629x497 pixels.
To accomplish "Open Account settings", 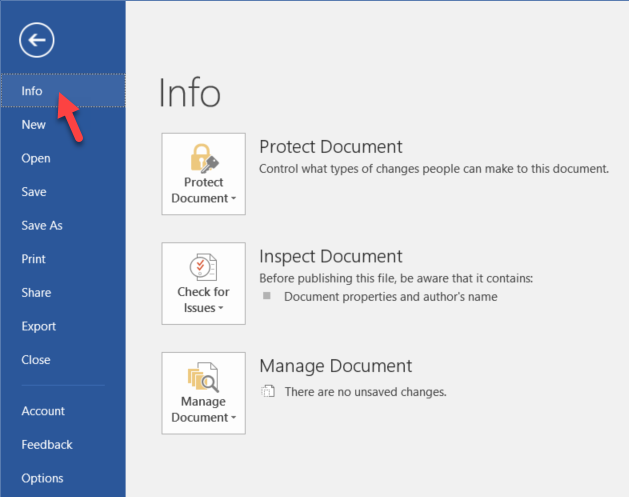I will click(x=63, y=411).
